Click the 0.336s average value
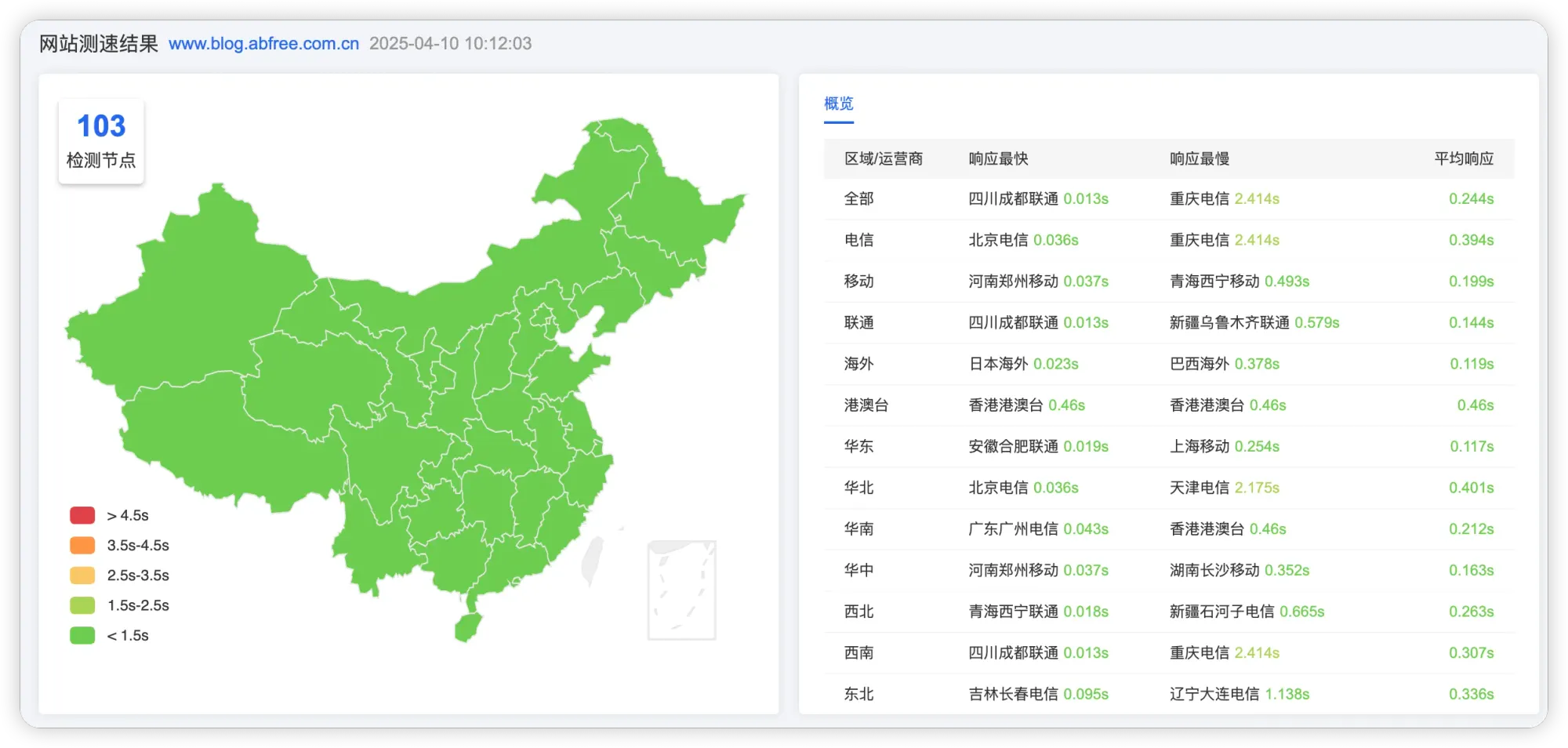 click(1471, 694)
